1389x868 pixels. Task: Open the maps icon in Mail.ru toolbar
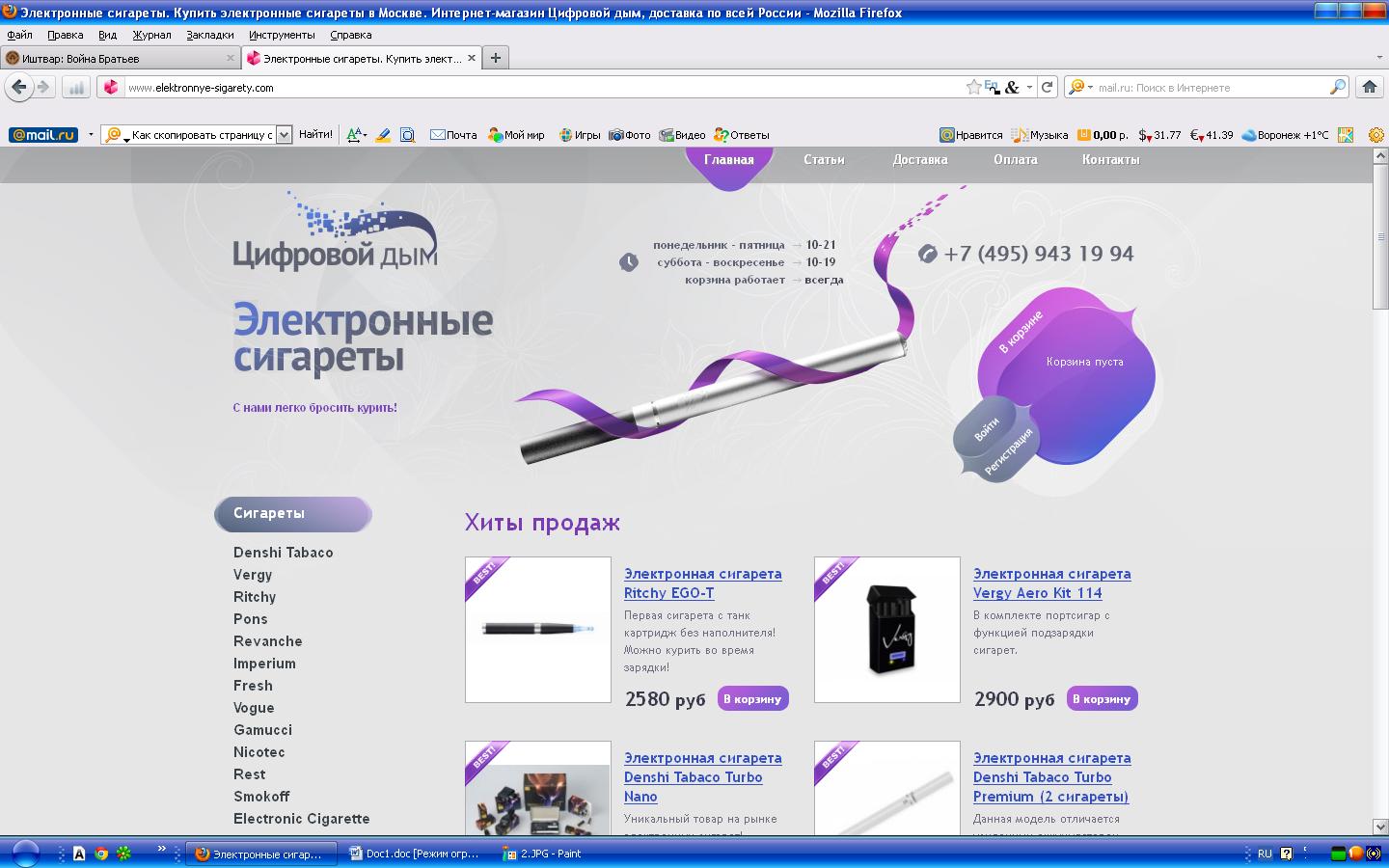click(x=1346, y=135)
